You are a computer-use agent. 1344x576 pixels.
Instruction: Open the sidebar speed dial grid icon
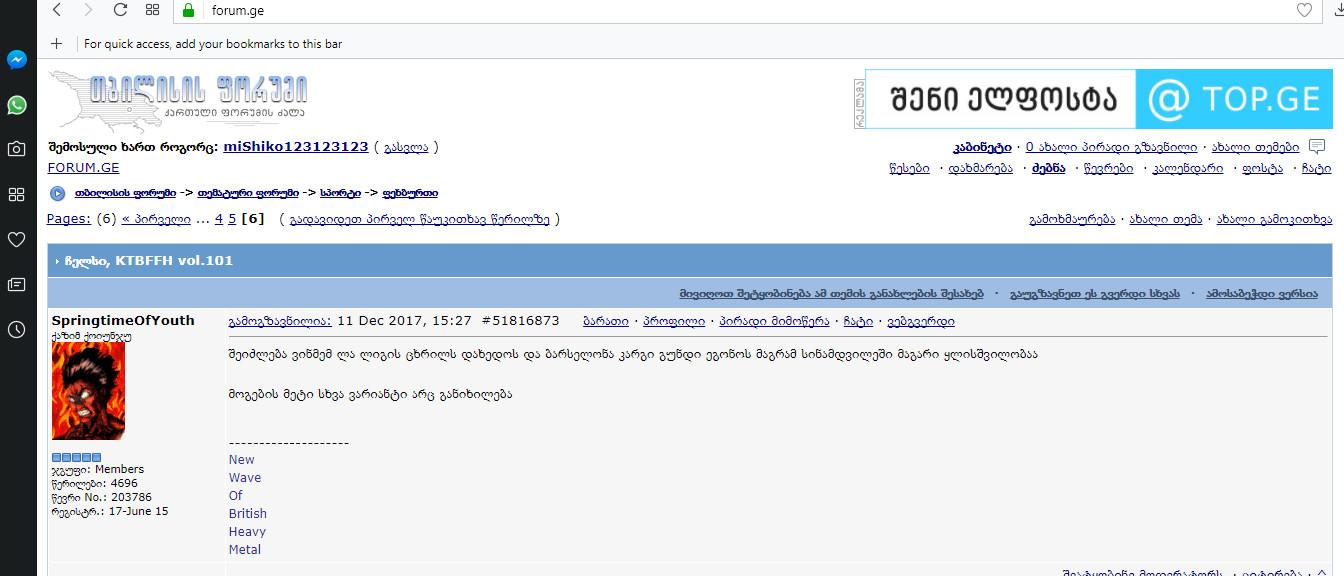(16, 194)
